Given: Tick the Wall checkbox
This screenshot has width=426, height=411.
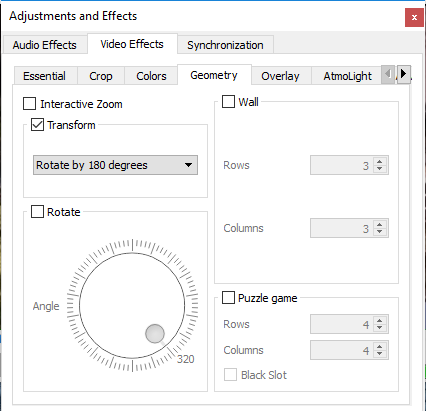Looking at the screenshot, I should pos(228,101).
